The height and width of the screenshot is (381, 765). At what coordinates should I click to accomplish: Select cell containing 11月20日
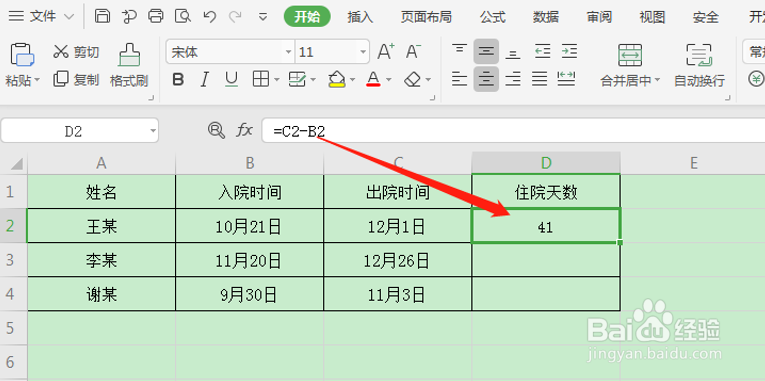[x=249, y=261]
